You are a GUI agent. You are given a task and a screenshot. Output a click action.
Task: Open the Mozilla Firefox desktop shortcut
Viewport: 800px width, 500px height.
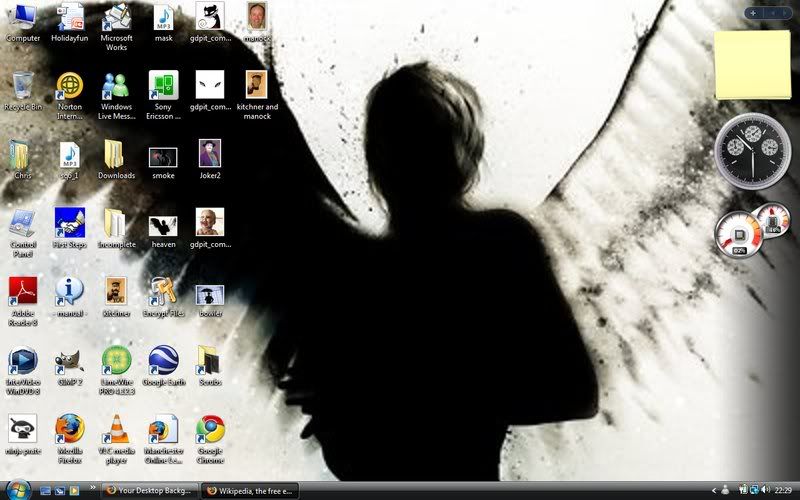[70, 428]
